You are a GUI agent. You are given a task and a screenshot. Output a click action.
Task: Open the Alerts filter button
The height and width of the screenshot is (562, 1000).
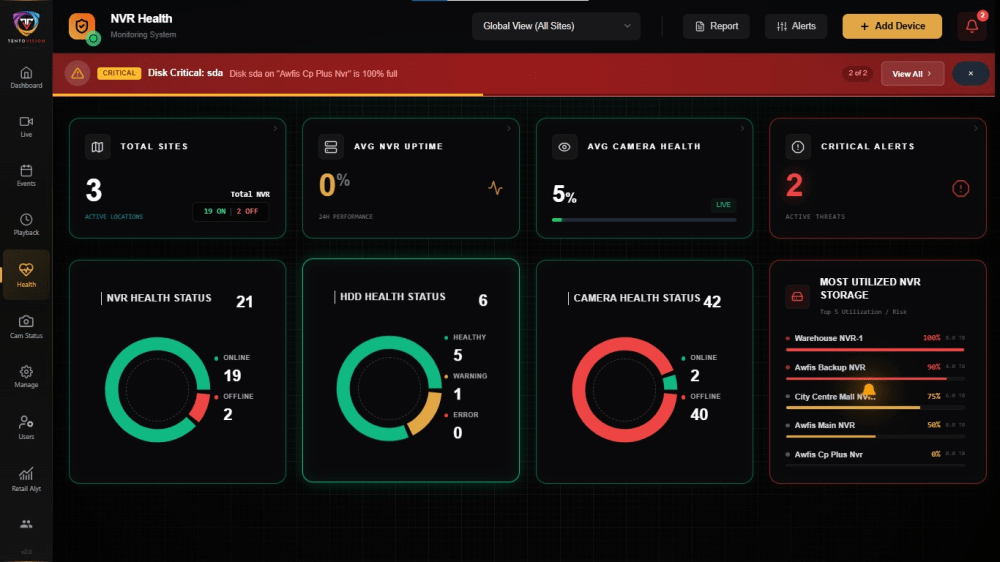pyautogui.click(x=796, y=26)
